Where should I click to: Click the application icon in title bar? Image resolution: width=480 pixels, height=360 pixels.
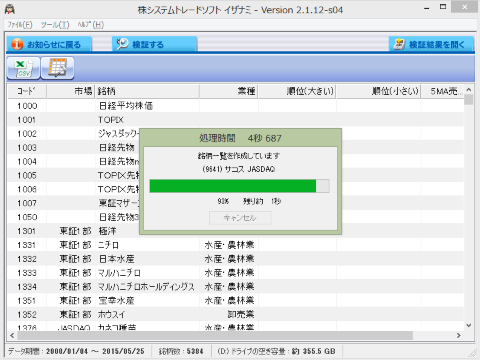pos(9,9)
